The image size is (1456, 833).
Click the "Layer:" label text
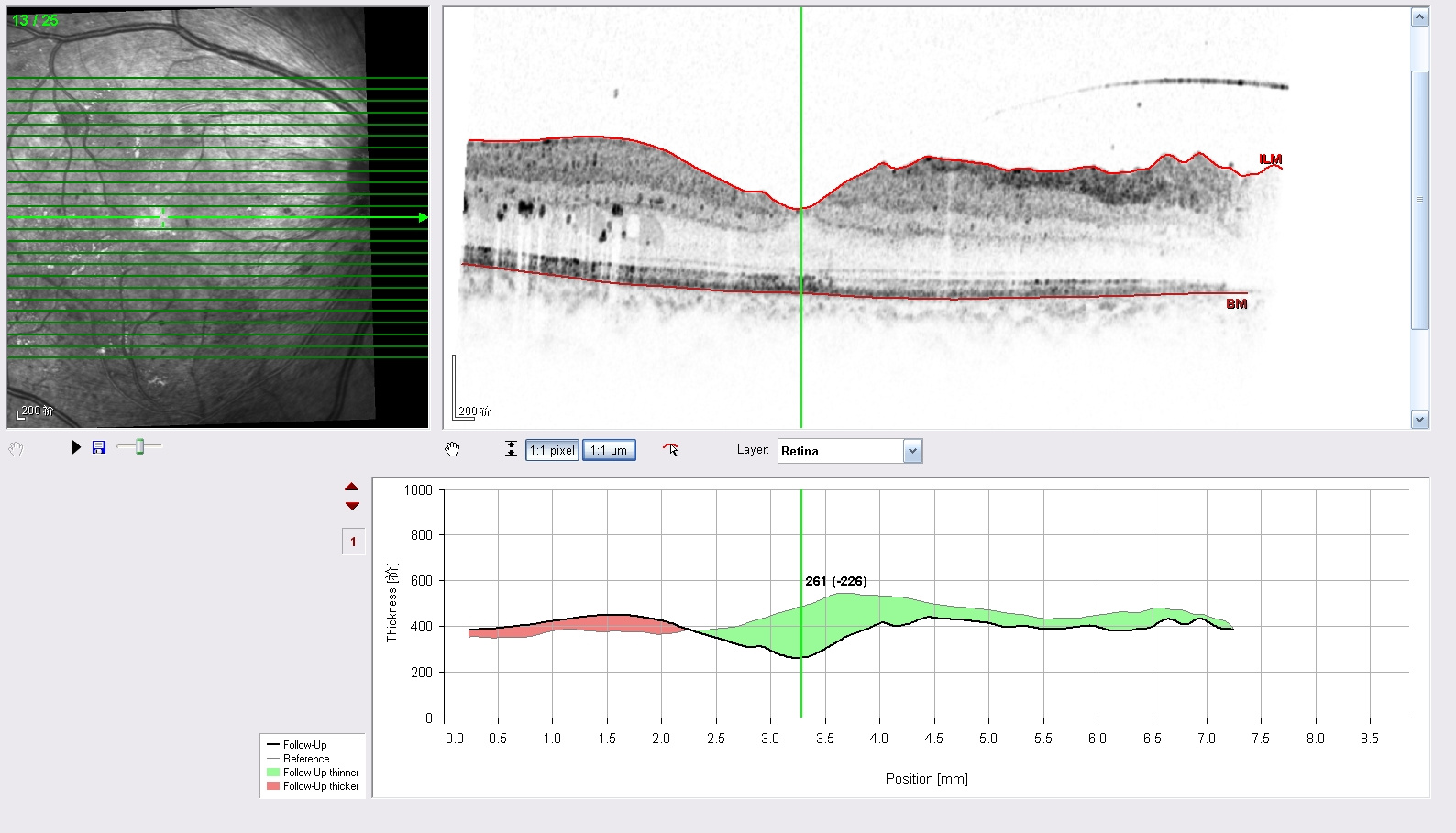[753, 450]
